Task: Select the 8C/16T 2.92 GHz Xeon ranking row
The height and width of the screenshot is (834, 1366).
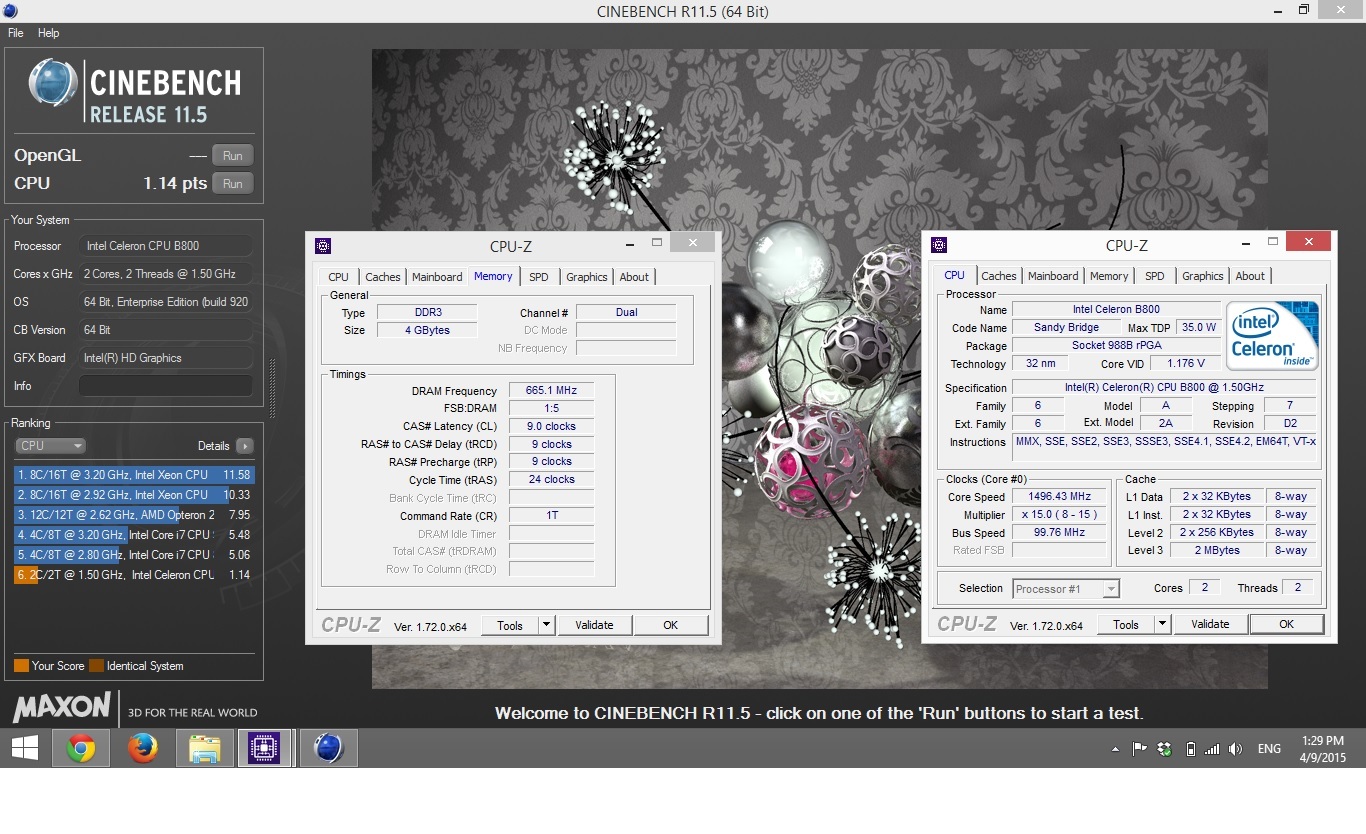Action: point(135,495)
